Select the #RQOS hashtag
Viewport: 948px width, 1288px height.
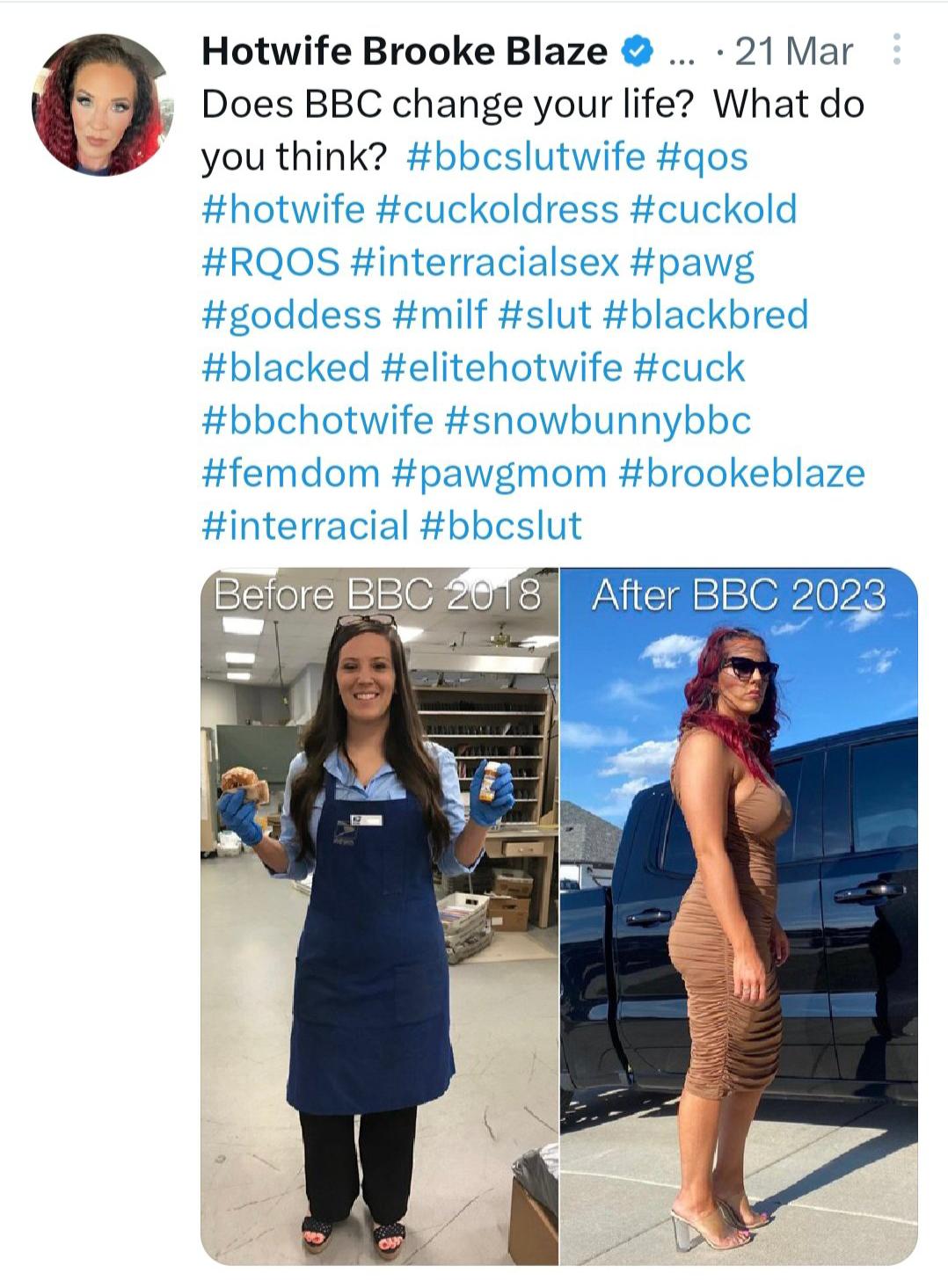click(x=271, y=262)
